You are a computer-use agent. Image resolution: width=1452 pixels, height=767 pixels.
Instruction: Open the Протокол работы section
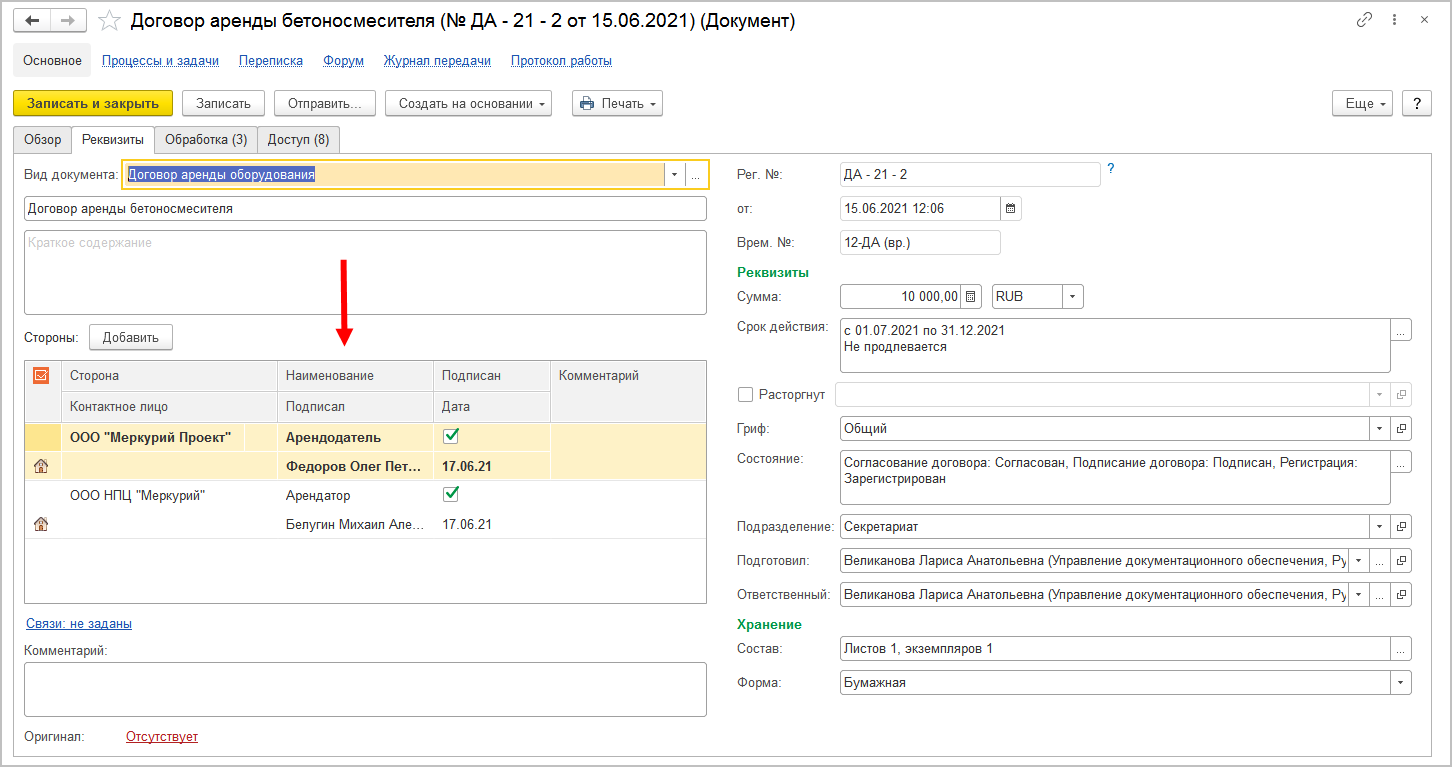pyautogui.click(x=561, y=61)
